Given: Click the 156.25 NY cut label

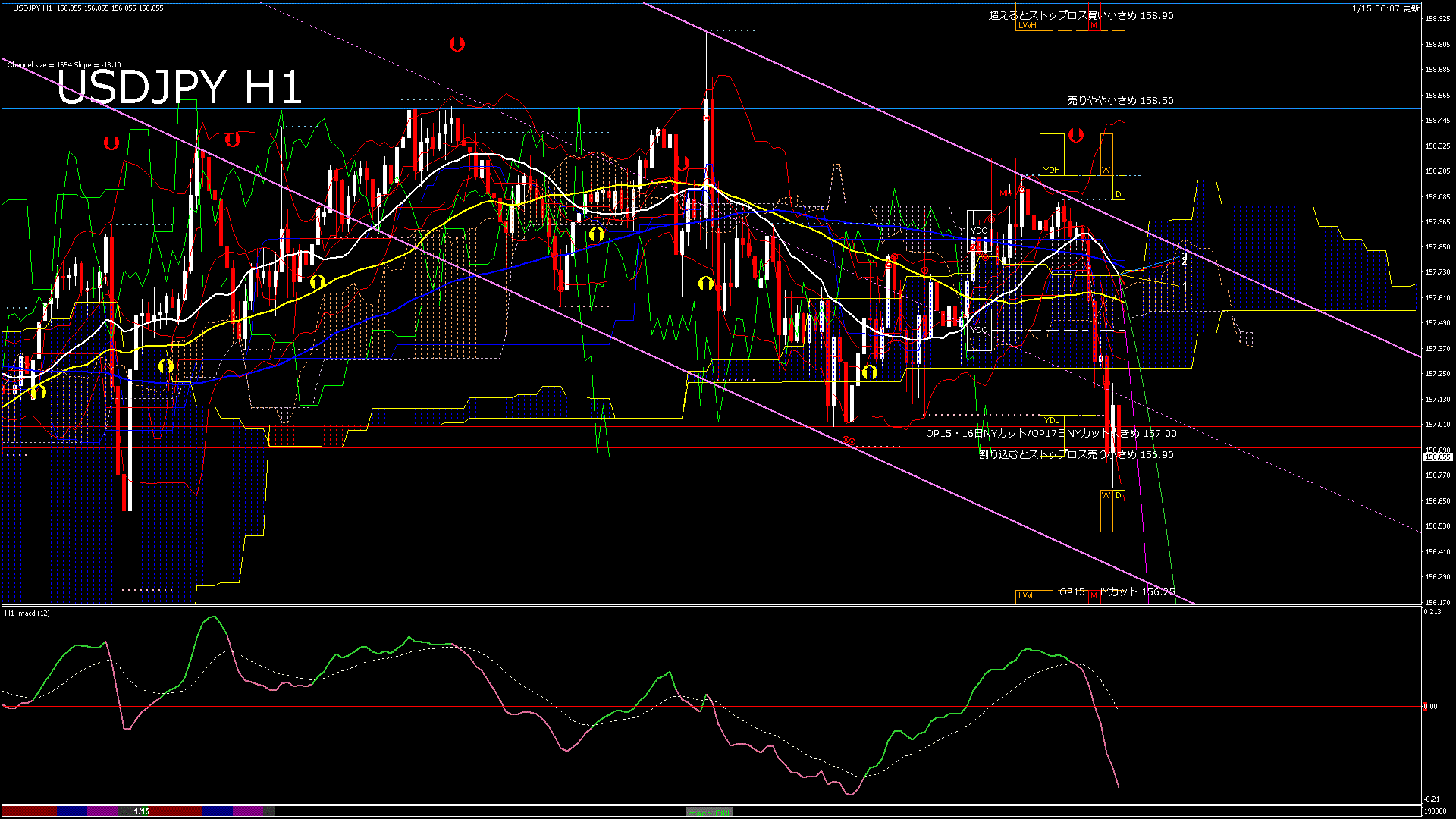Looking at the screenshot, I should (x=1116, y=592).
